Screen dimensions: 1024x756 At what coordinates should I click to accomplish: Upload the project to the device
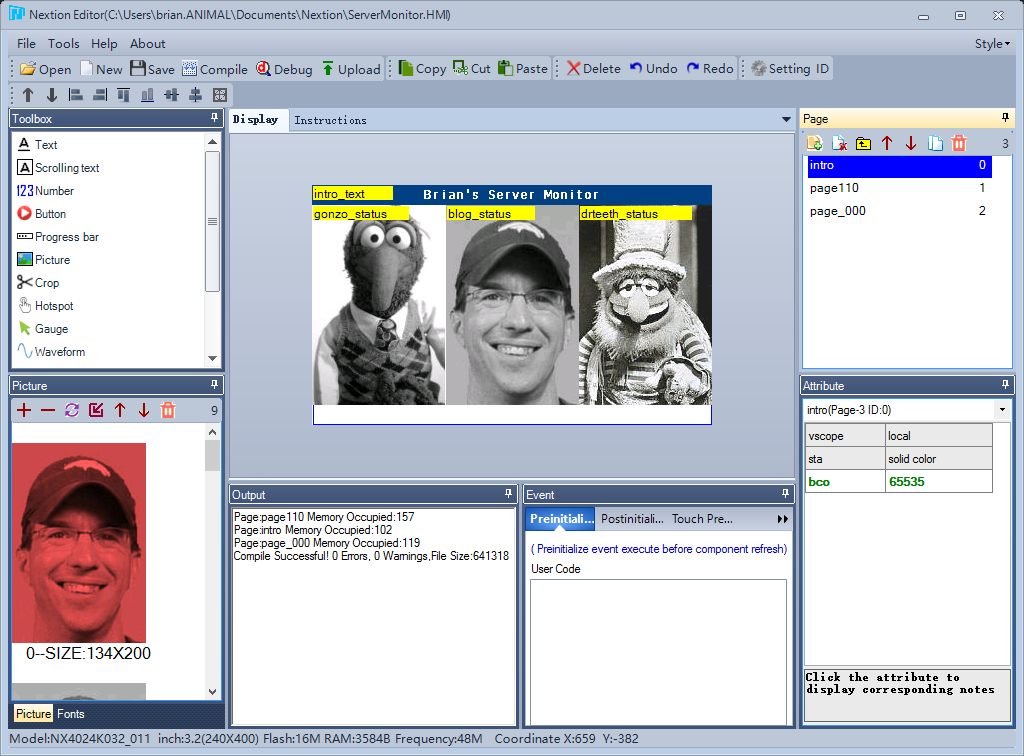click(351, 69)
